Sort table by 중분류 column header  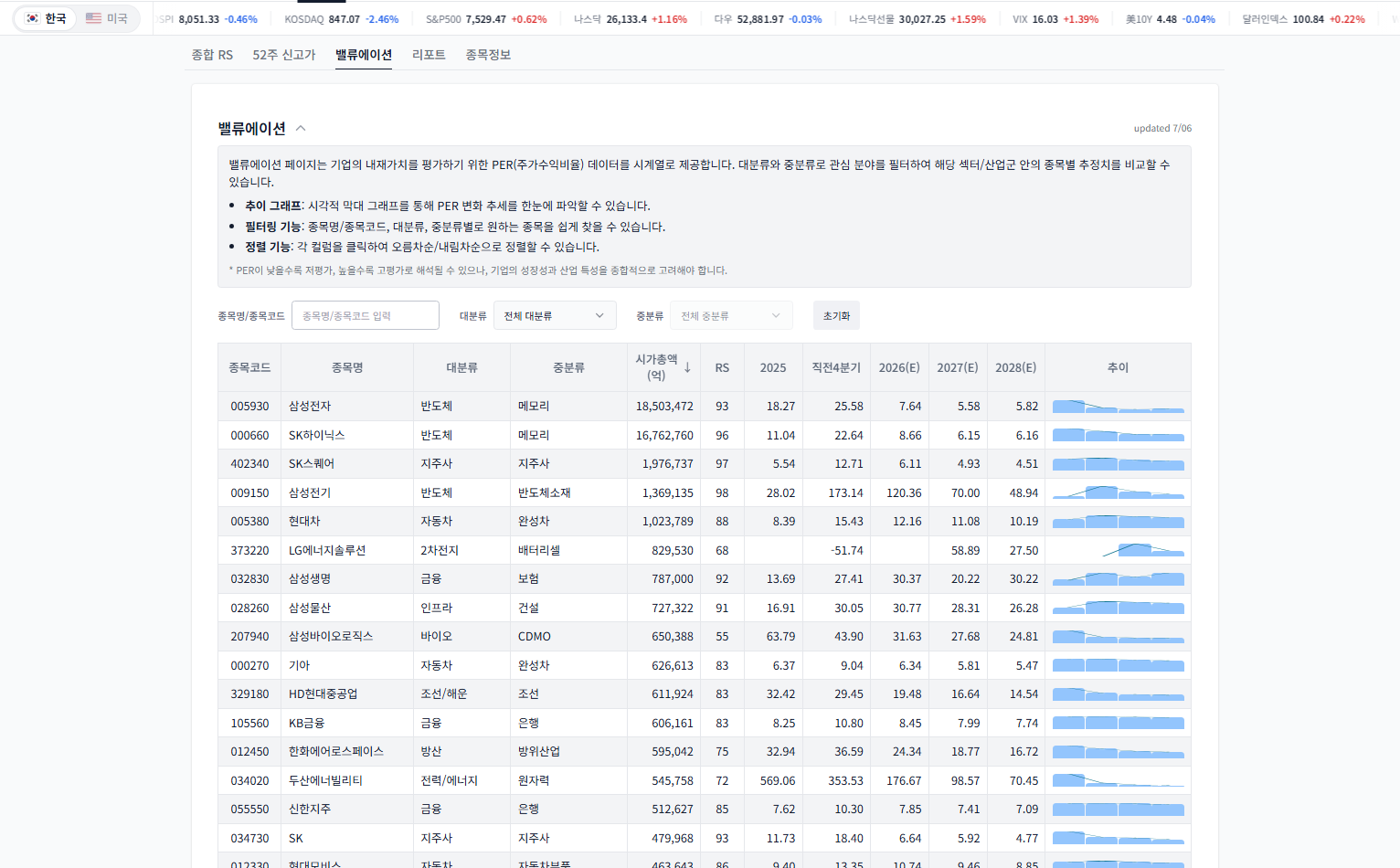(568, 367)
